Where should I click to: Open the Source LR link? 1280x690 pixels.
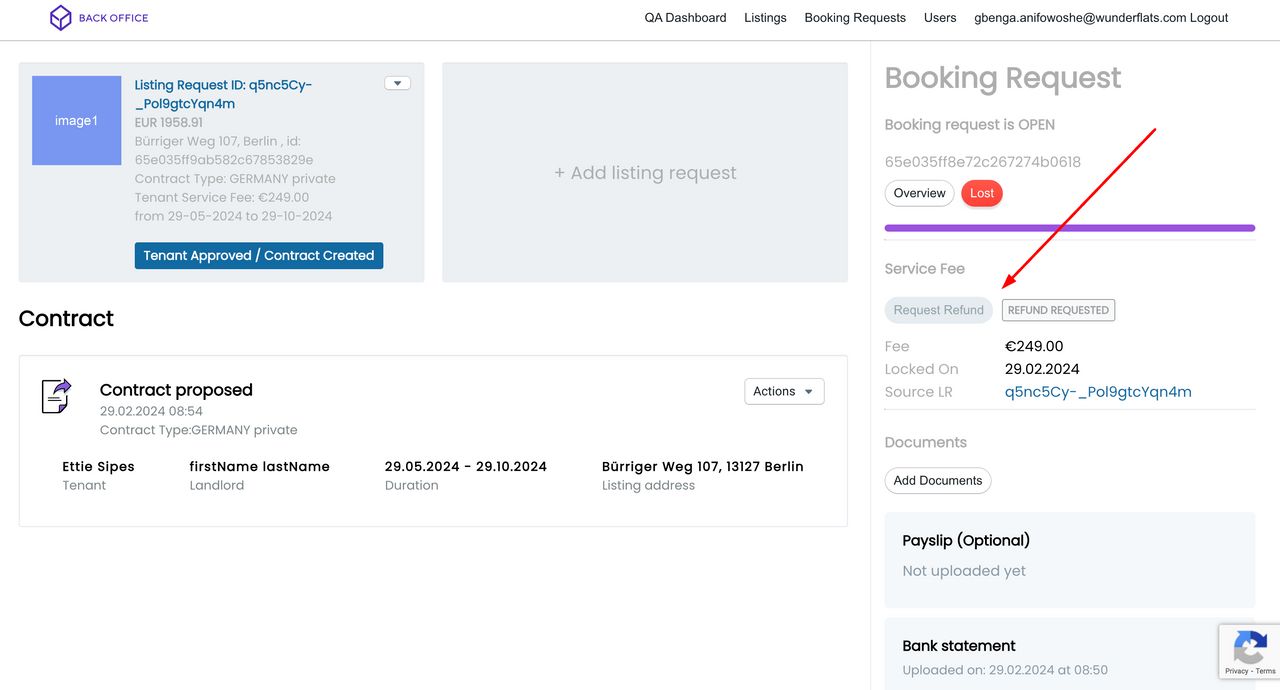1098,392
